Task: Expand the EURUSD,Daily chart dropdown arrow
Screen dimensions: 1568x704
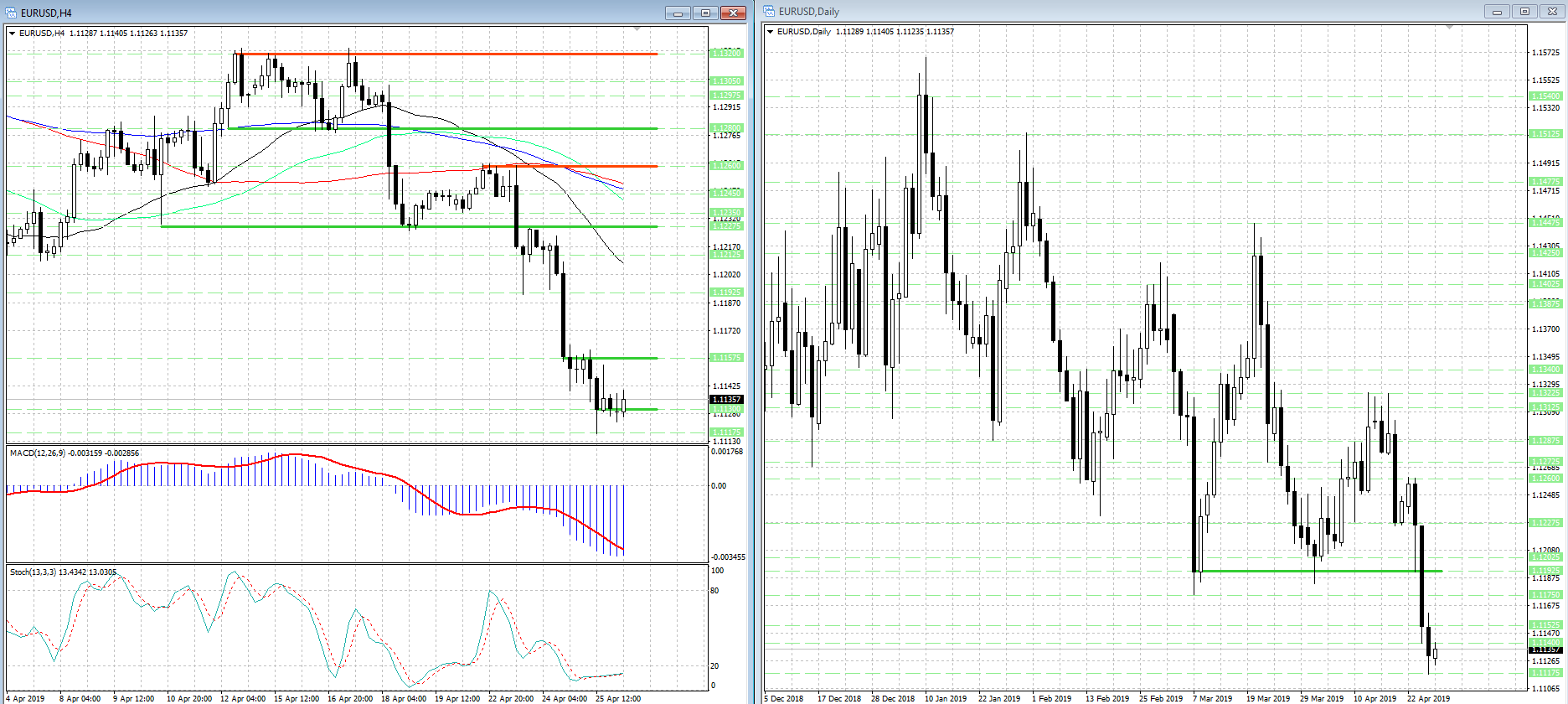Action: tap(770, 32)
